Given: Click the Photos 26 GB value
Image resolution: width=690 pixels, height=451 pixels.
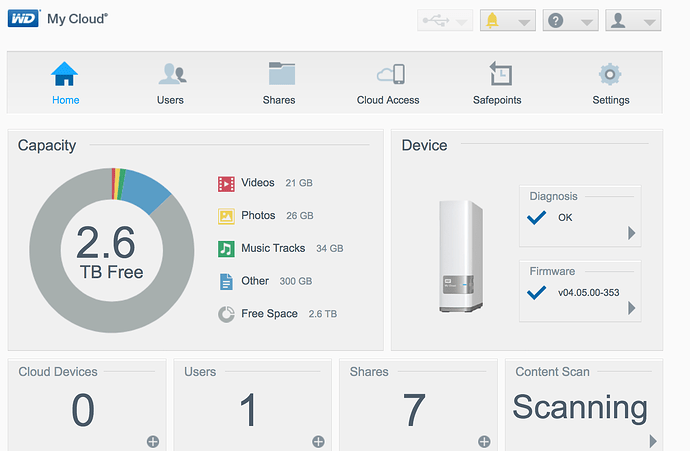Looking at the screenshot, I should coord(300,216).
